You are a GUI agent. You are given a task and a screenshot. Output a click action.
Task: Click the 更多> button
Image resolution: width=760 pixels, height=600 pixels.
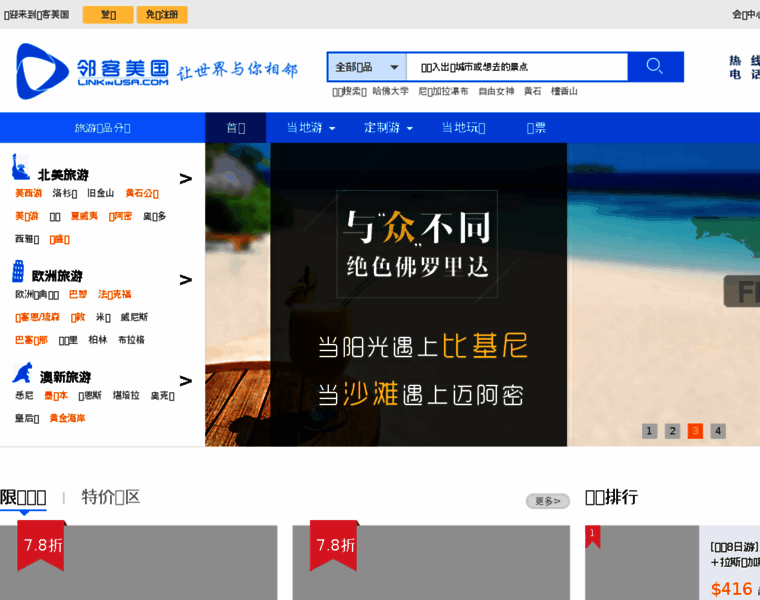(547, 501)
